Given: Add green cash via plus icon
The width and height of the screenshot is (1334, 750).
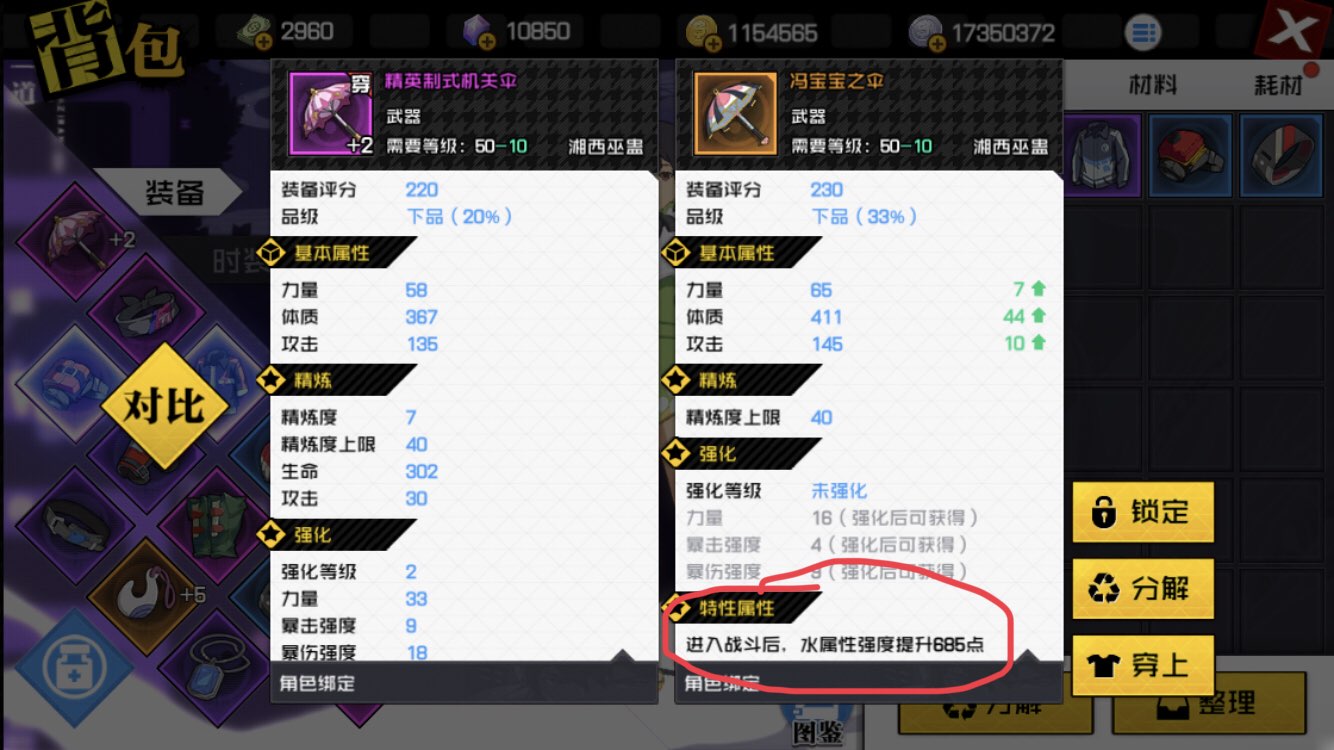Looking at the screenshot, I should click(x=263, y=43).
